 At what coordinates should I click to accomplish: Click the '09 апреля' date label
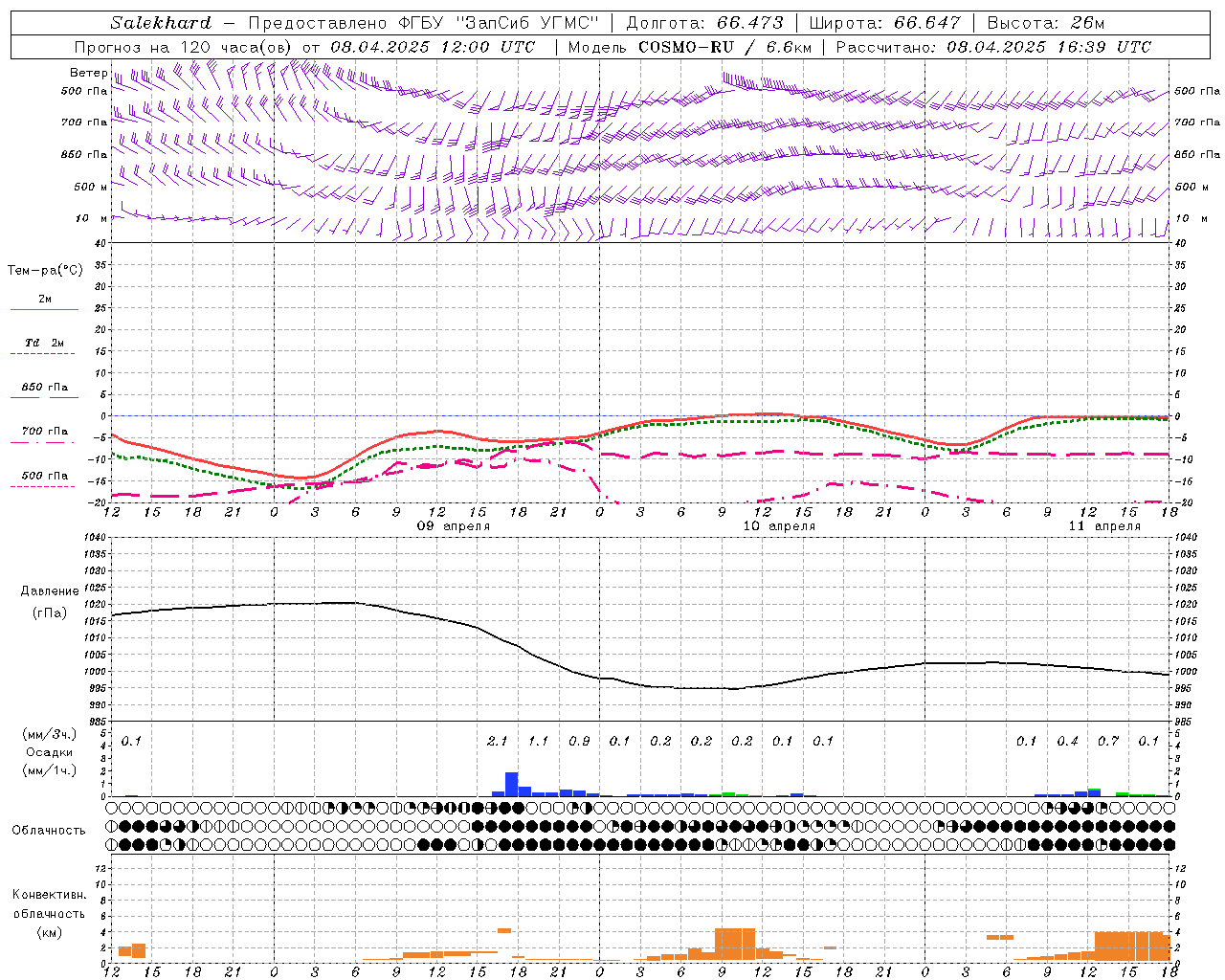click(x=454, y=526)
